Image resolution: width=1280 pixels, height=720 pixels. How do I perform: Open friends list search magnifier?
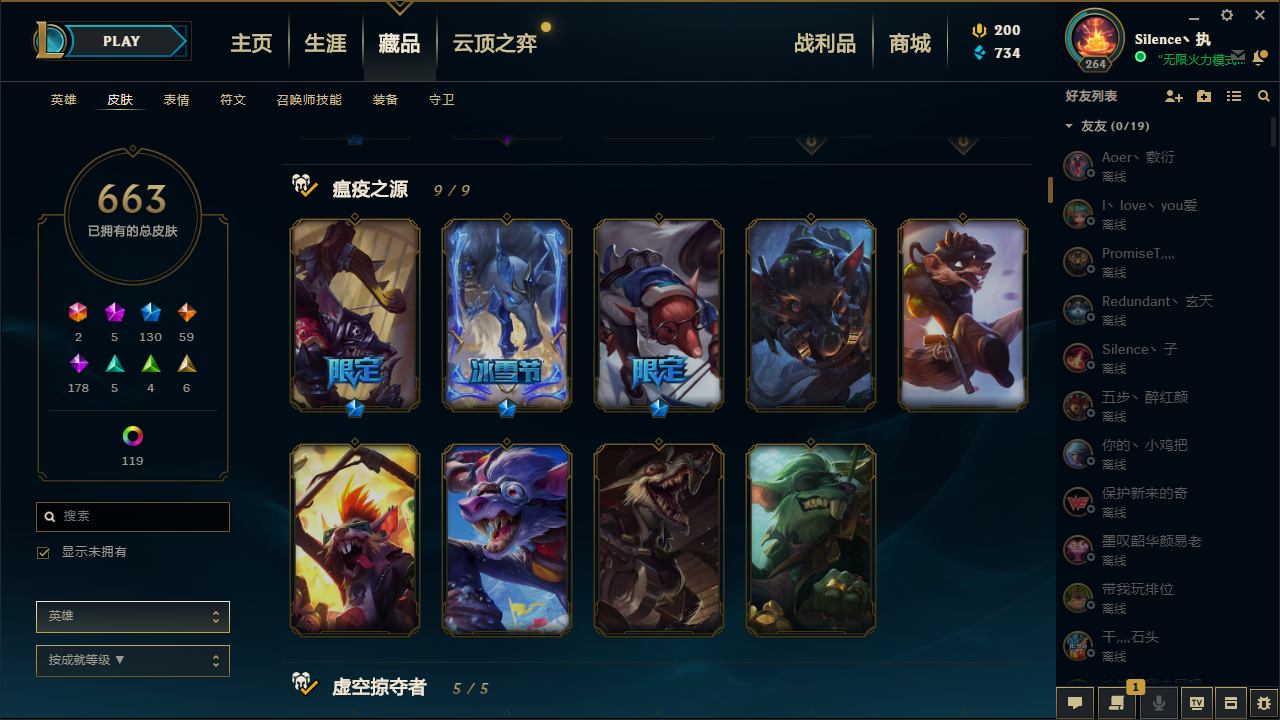tap(1264, 96)
